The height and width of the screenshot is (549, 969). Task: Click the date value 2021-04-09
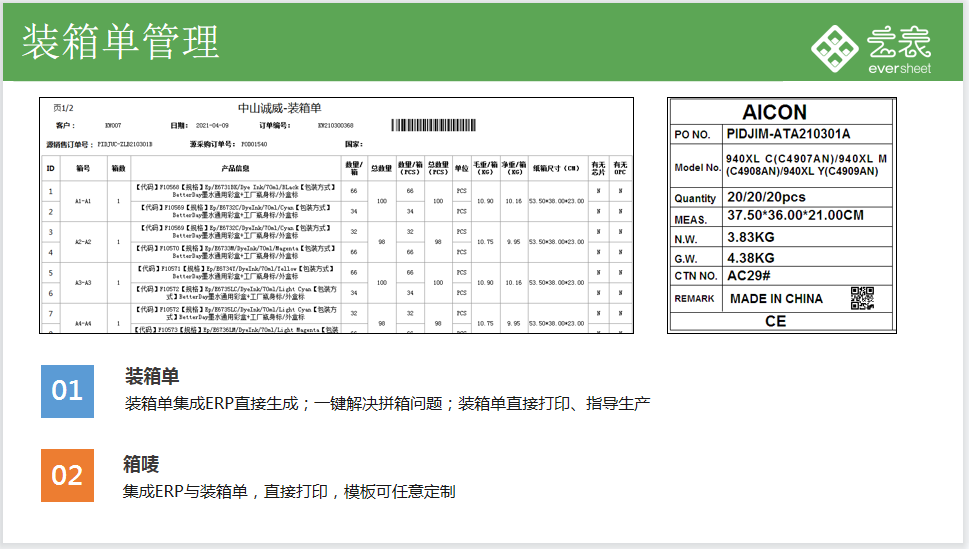212,126
